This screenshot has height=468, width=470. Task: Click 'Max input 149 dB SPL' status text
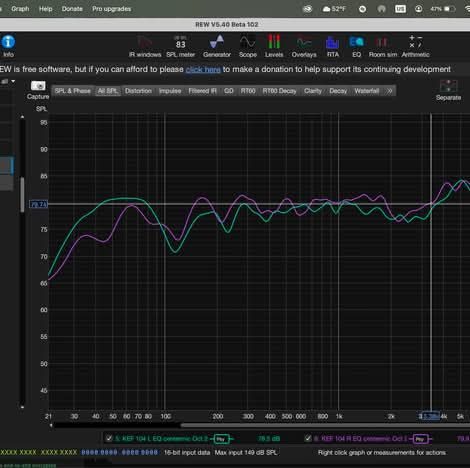point(246,453)
